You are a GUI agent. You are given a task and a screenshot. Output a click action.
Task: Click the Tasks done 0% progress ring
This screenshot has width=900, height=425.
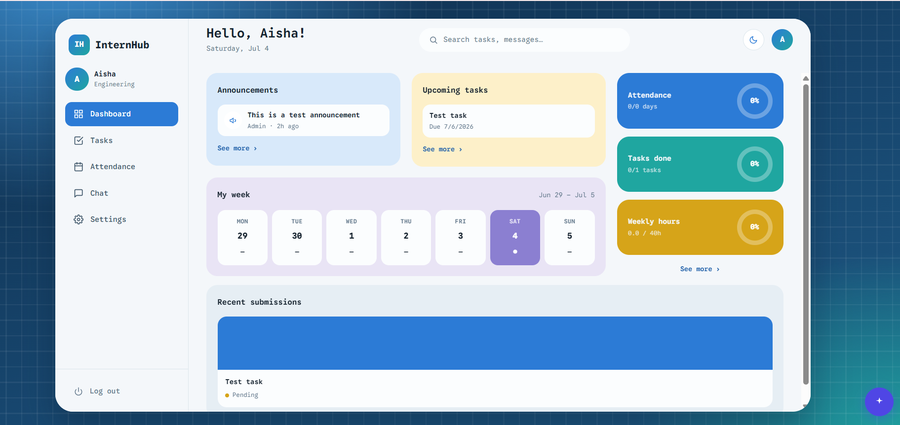(754, 164)
